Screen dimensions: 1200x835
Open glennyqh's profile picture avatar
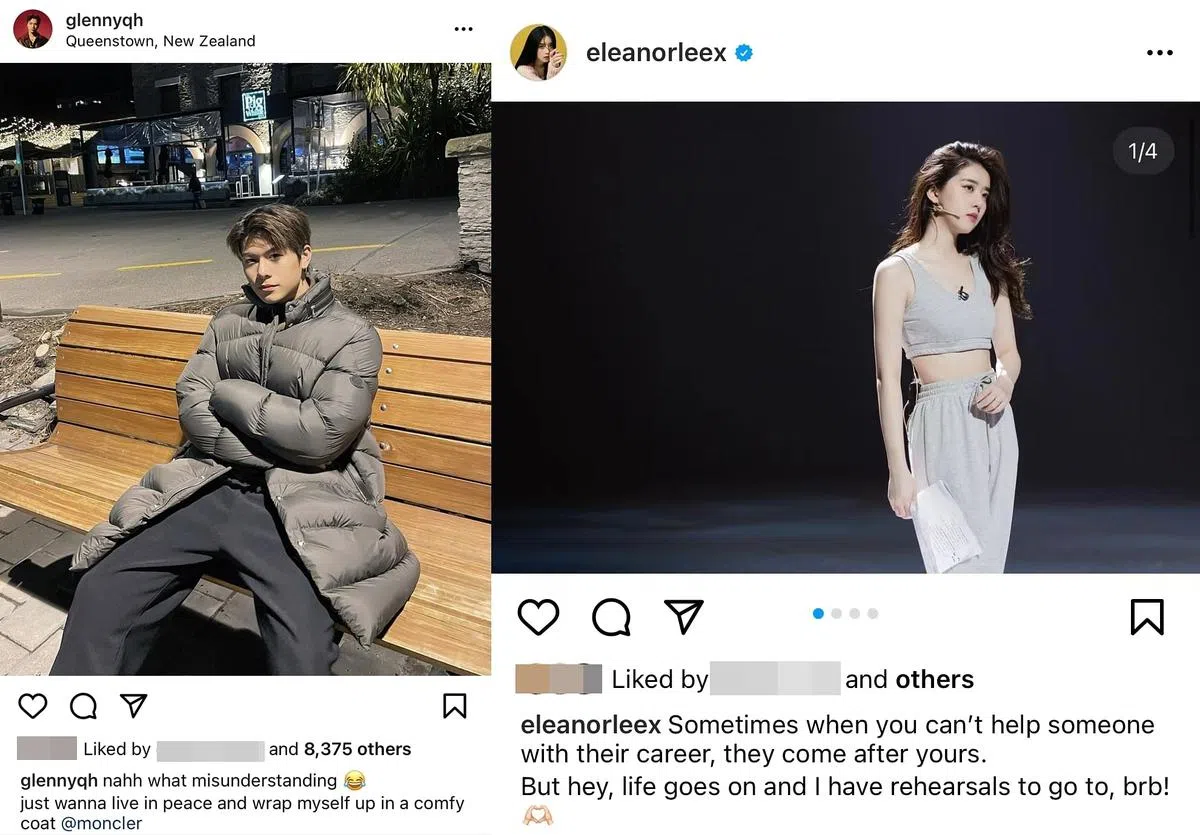pos(33,29)
